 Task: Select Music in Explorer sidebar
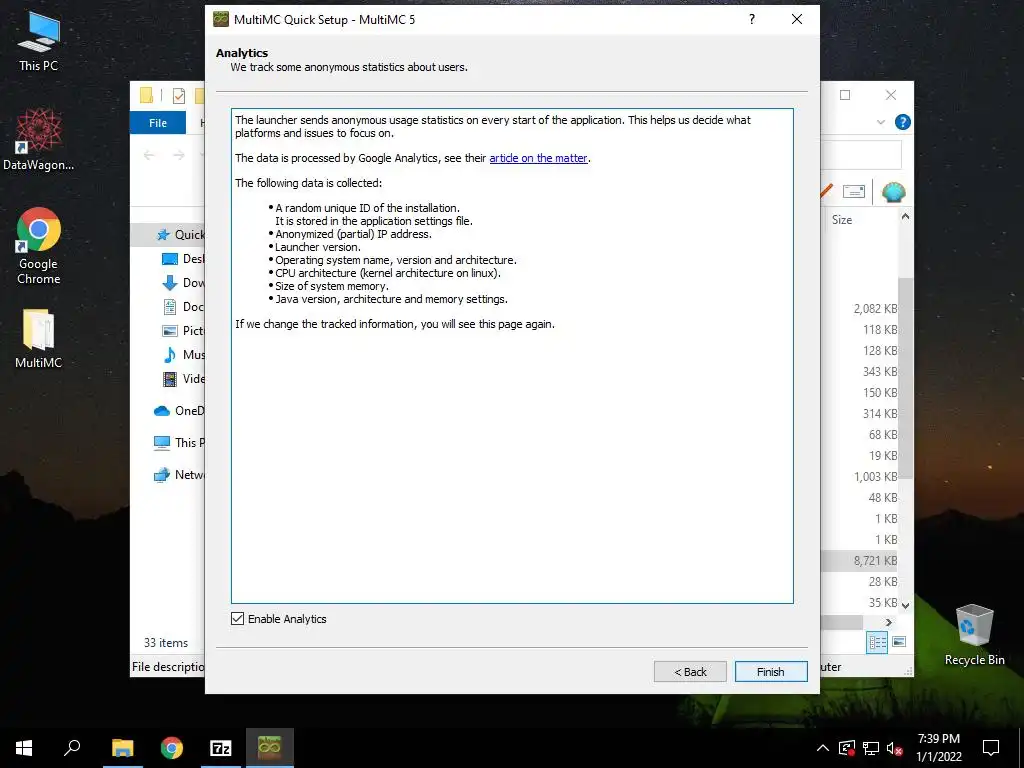pos(183,355)
